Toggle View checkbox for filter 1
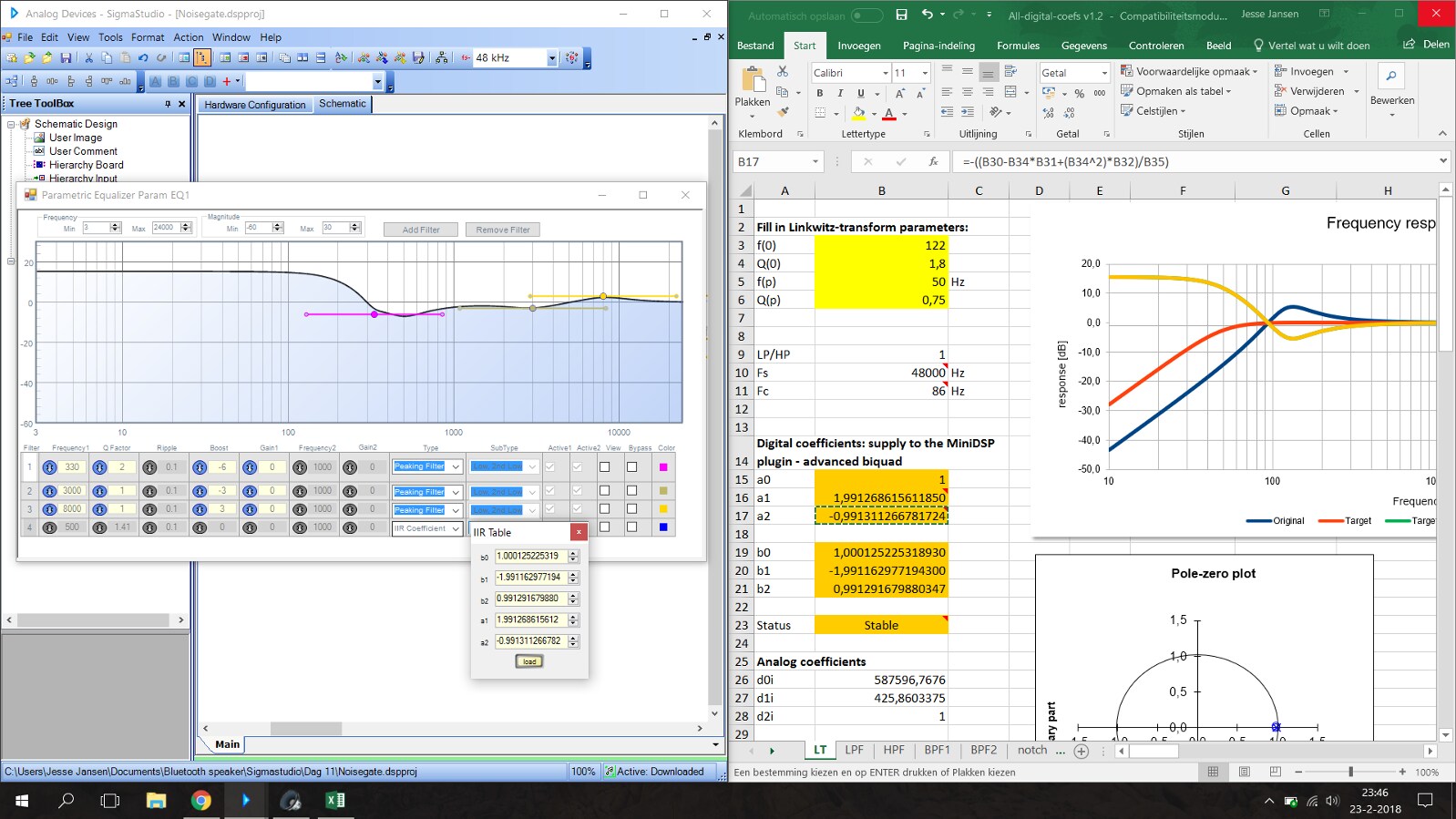 click(x=604, y=467)
